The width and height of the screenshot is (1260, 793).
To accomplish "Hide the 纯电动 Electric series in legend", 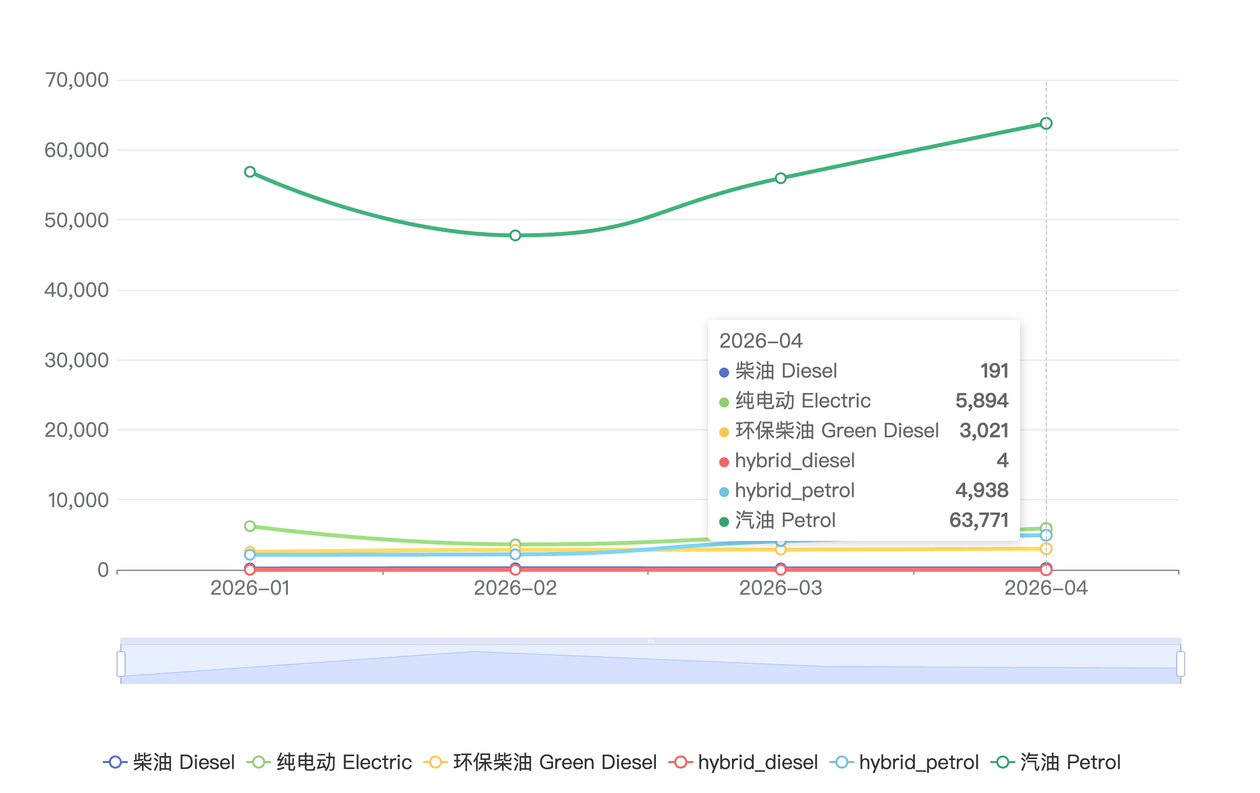I will tap(330, 762).
